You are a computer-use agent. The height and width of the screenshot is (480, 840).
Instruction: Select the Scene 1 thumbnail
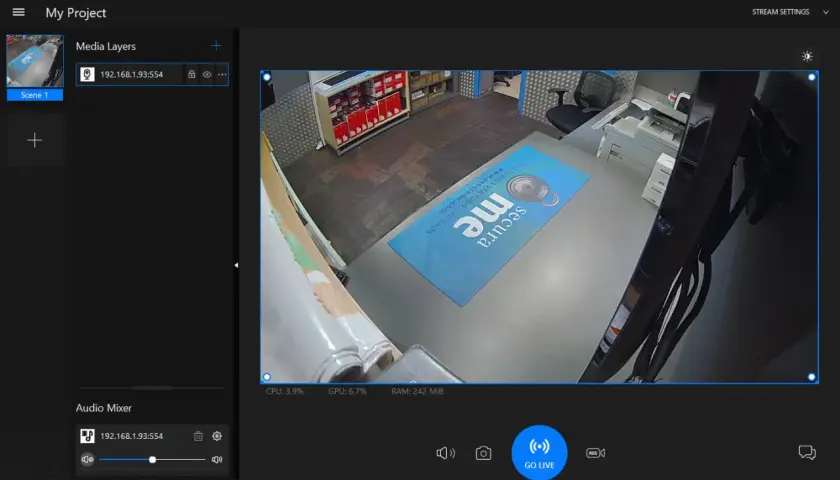(35, 61)
